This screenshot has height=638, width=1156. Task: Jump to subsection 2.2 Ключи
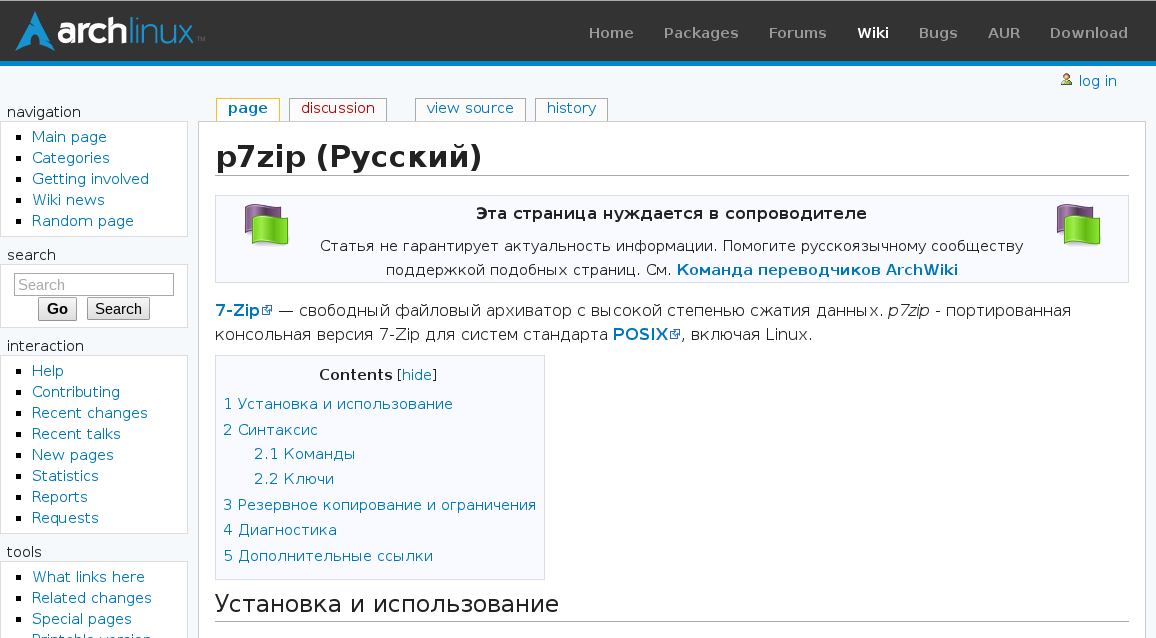coord(293,479)
